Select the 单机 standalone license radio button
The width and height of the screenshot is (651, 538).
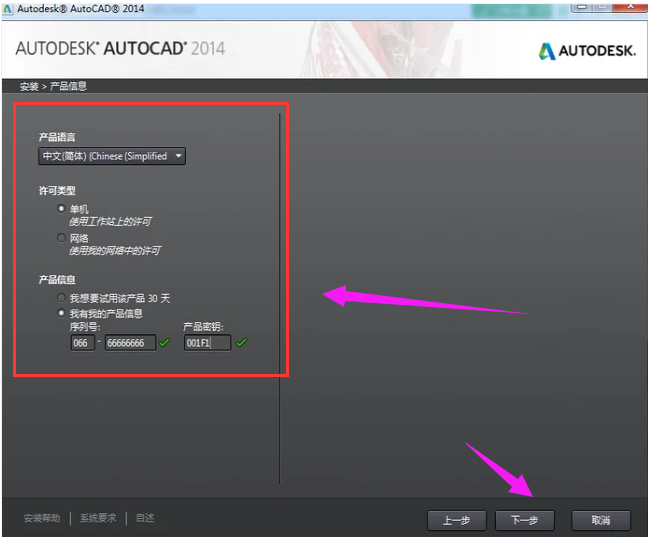coord(62,208)
